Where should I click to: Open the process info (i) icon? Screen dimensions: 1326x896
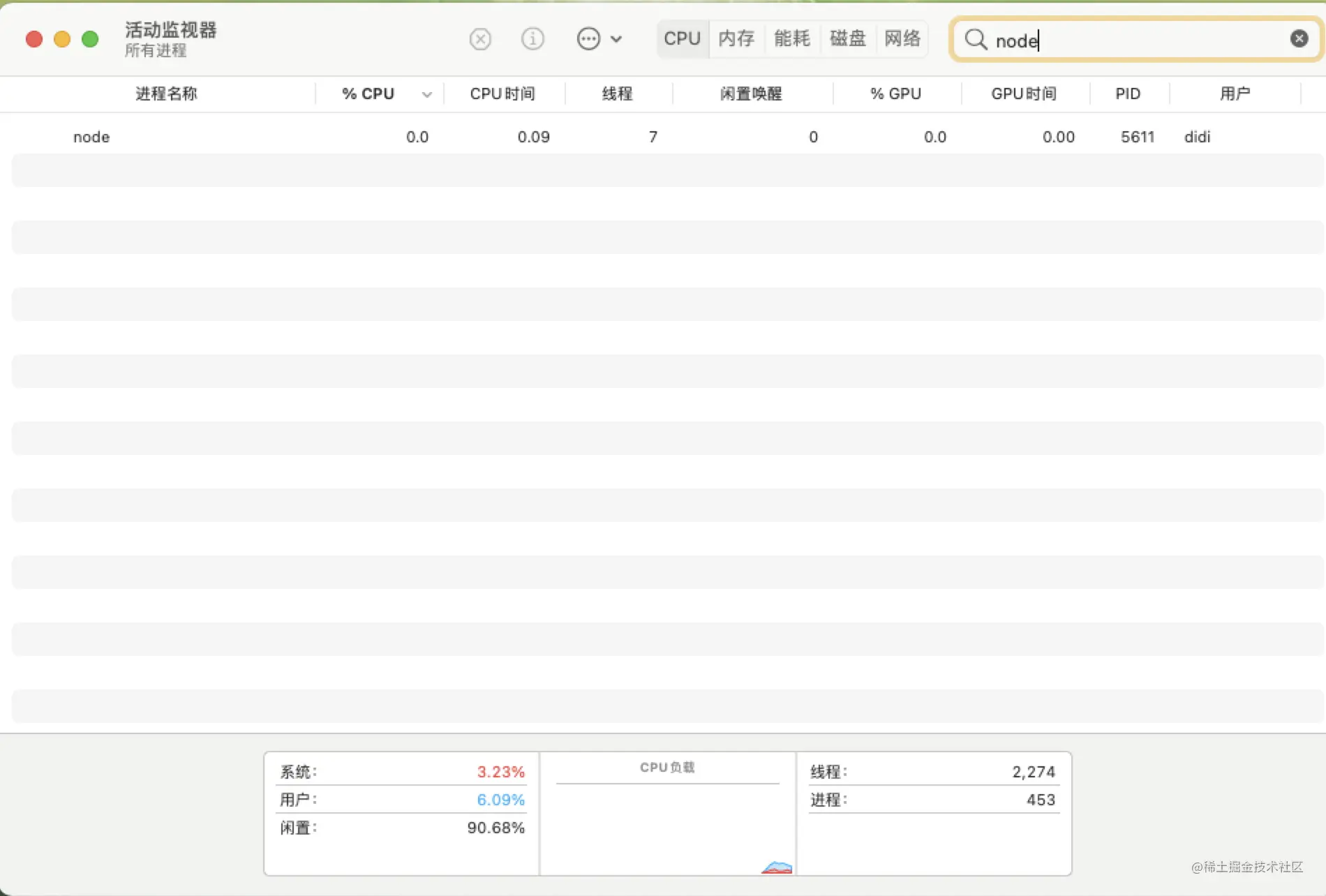tap(532, 39)
